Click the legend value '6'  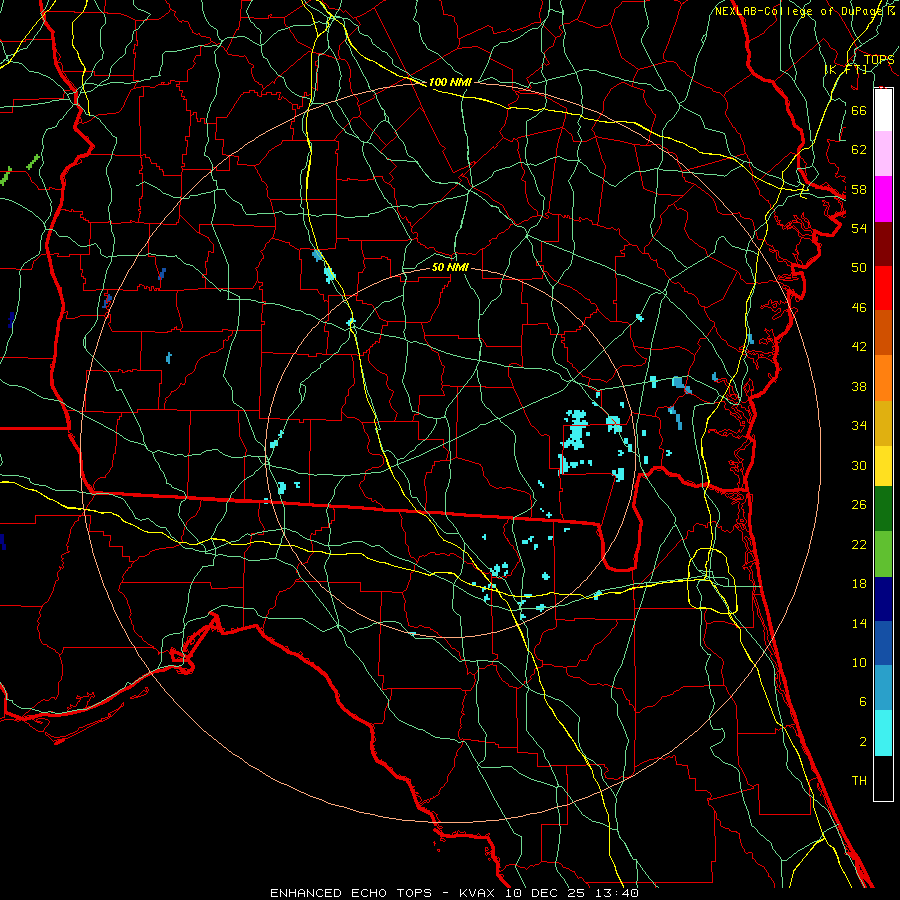click(863, 702)
